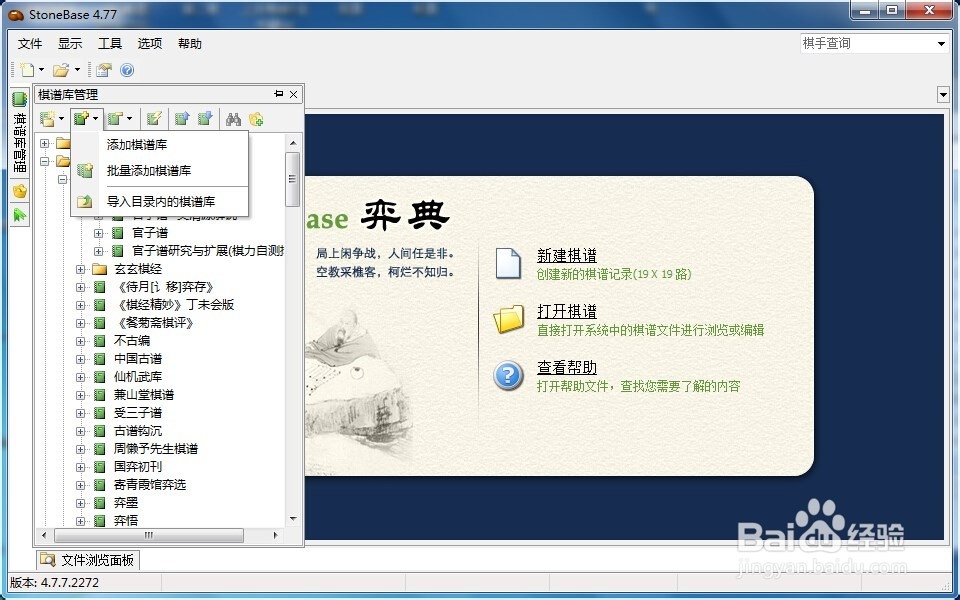Click the new category folder icon in the library toolbar
Image resolution: width=960 pixels, height=600 pixels.
[x=48, y=118]
